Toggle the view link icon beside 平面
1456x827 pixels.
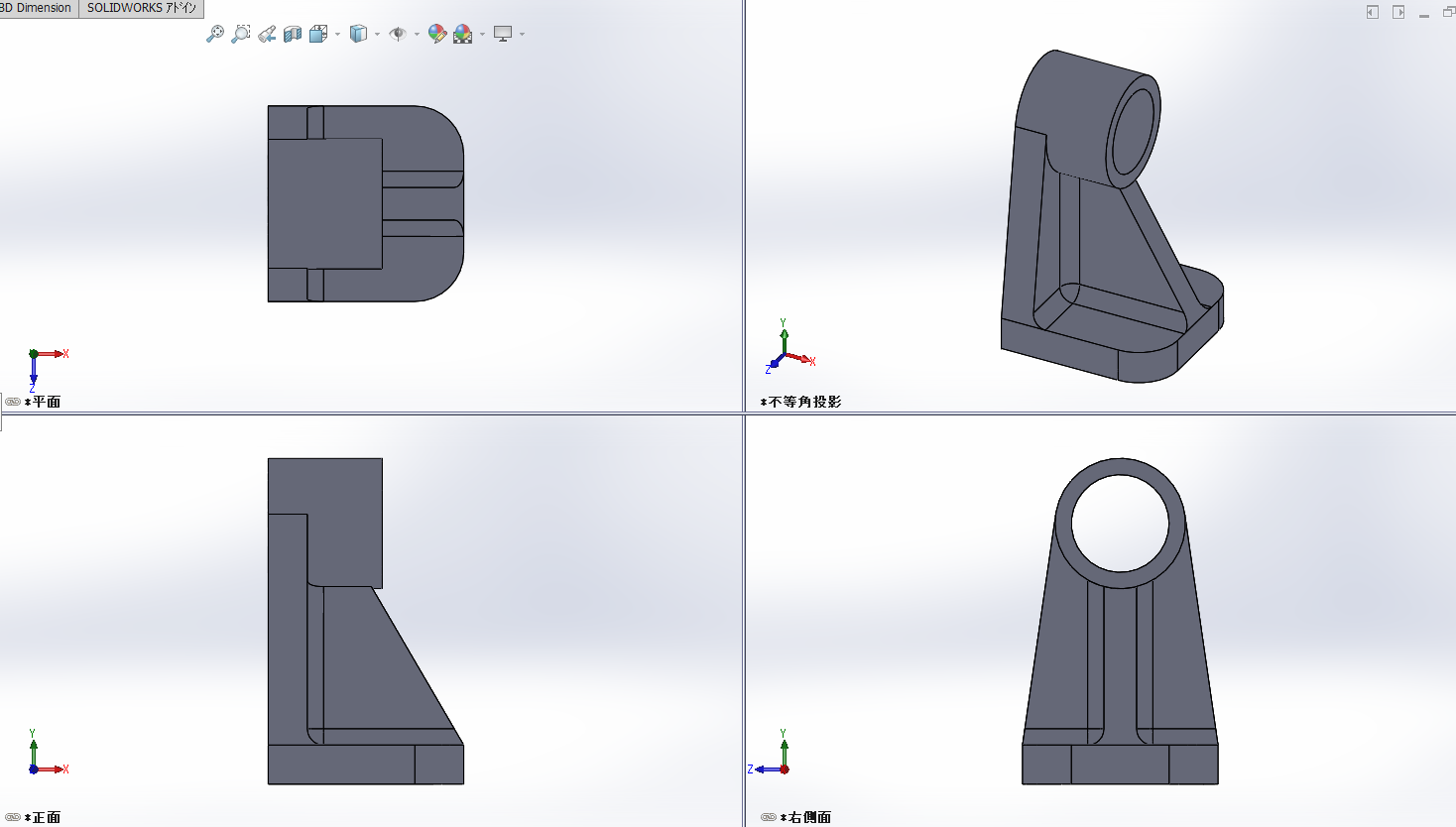pyautogui.click(x=13, y=402)
